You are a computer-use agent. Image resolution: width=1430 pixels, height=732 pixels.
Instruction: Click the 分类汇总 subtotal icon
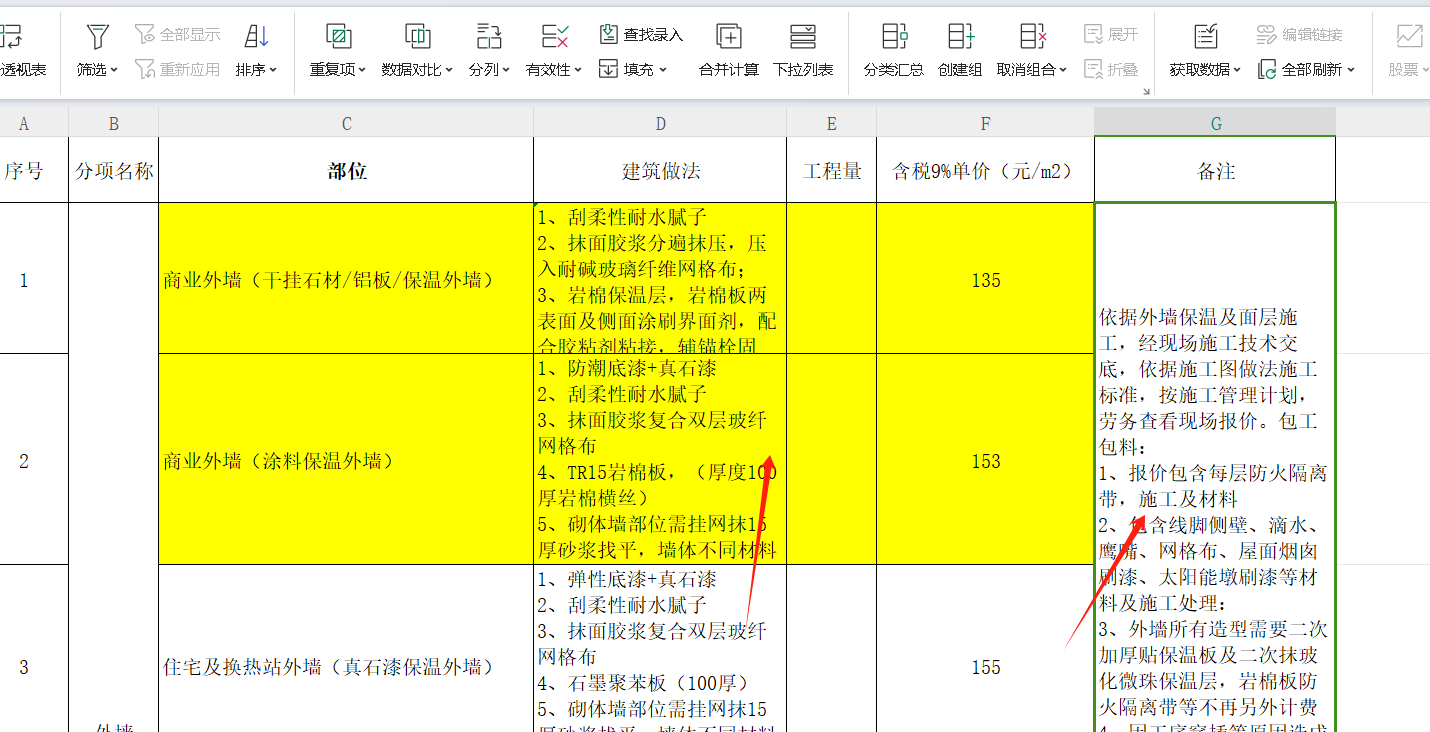(x=894, y=36)
